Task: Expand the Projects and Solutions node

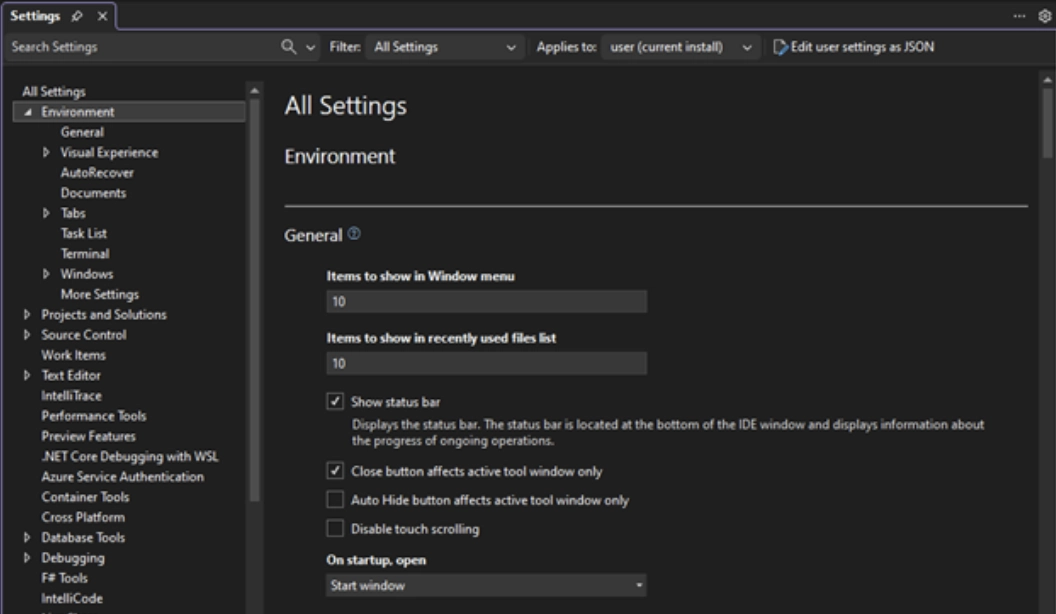Action: coord(27,315)
